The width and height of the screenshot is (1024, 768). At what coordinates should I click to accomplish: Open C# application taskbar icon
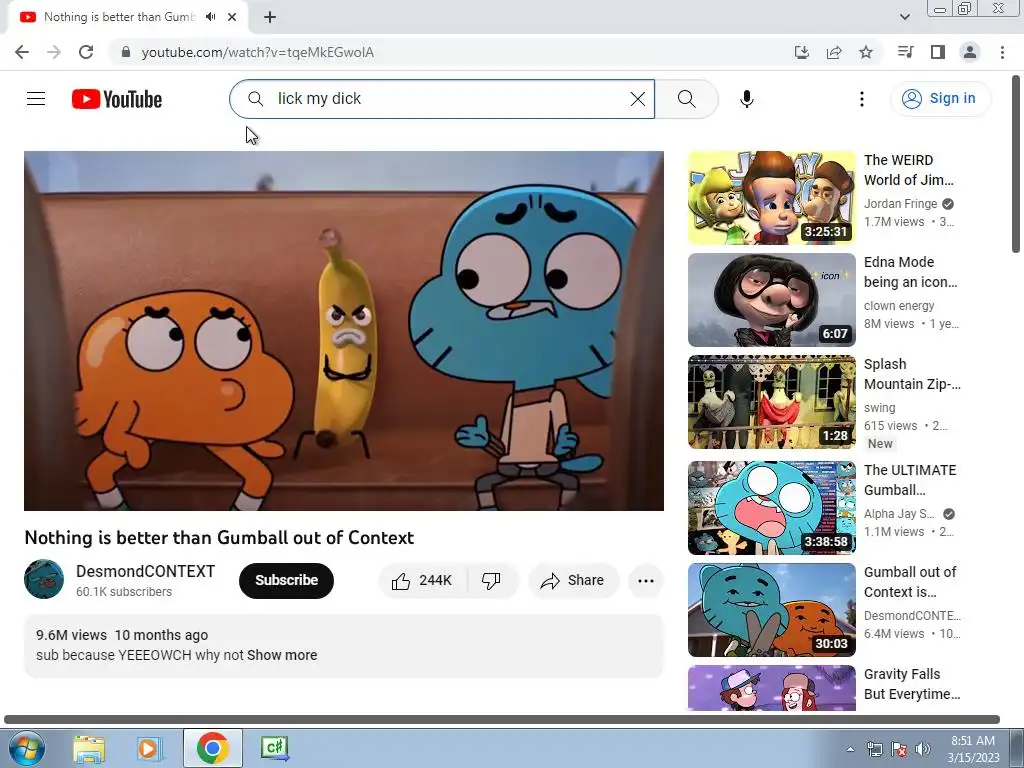pyautogui.click(x=274, y=748)
